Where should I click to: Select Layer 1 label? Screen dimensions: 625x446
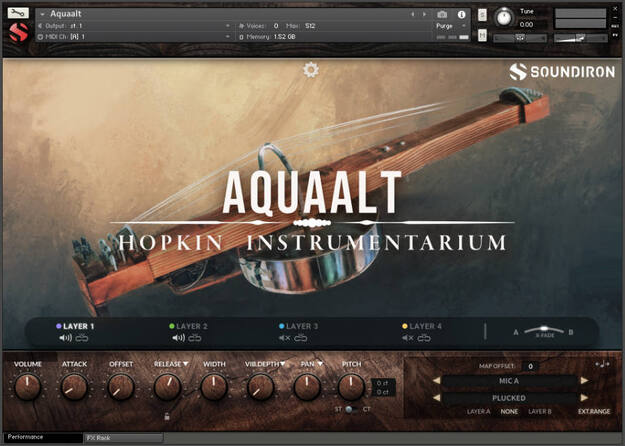(79, 326)
